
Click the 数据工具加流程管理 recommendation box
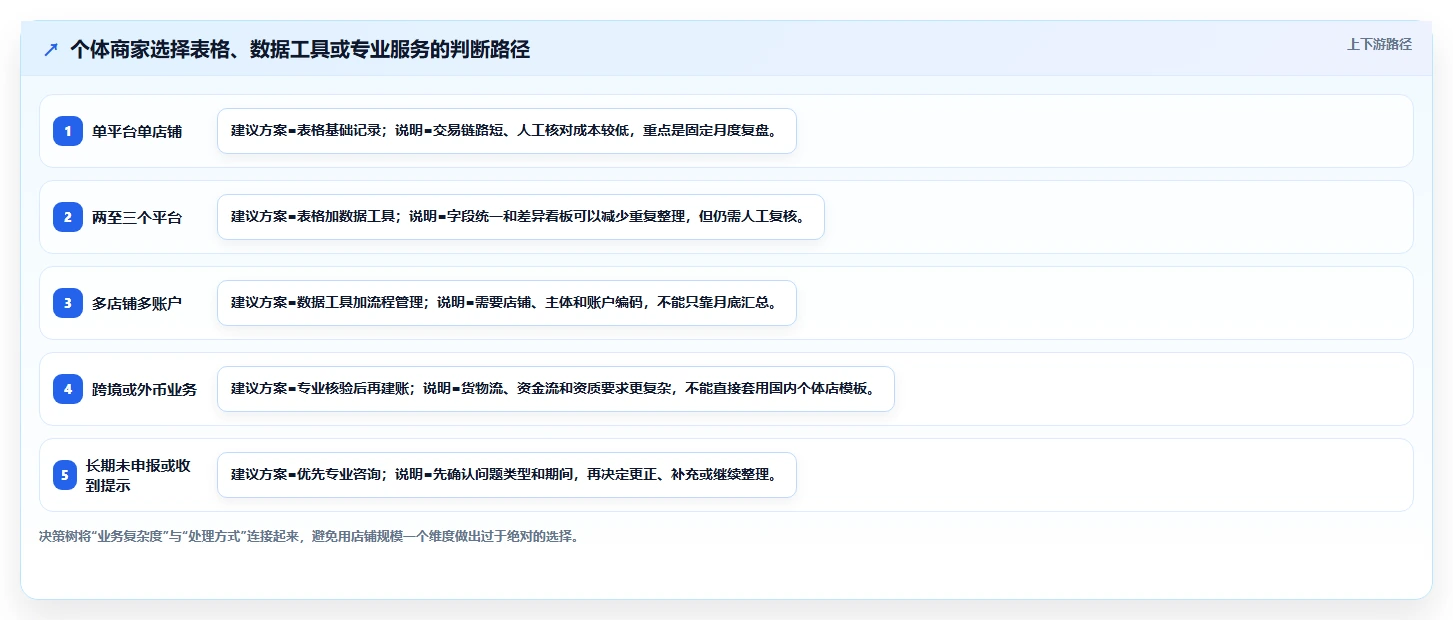coord(507,303)
